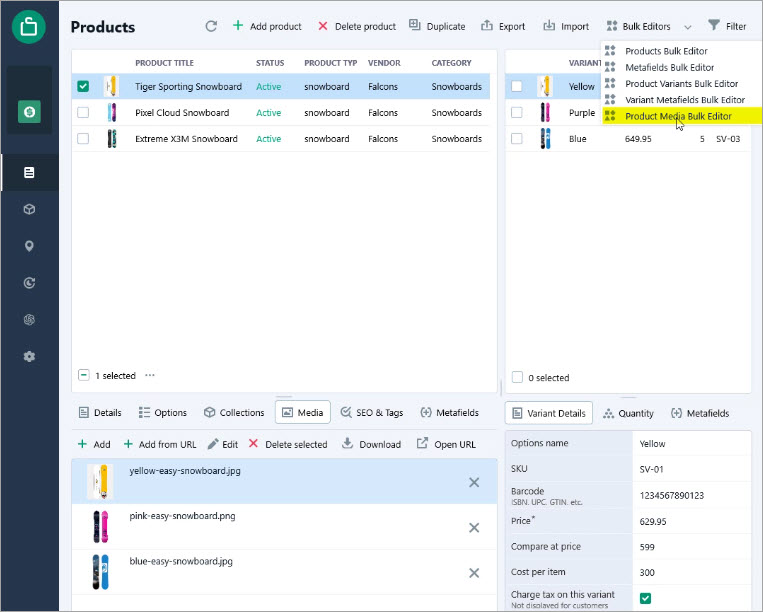Screen dimensions: 763x612
Task: Open the refresh-clock sidebar icon
Action: (29, 283)
